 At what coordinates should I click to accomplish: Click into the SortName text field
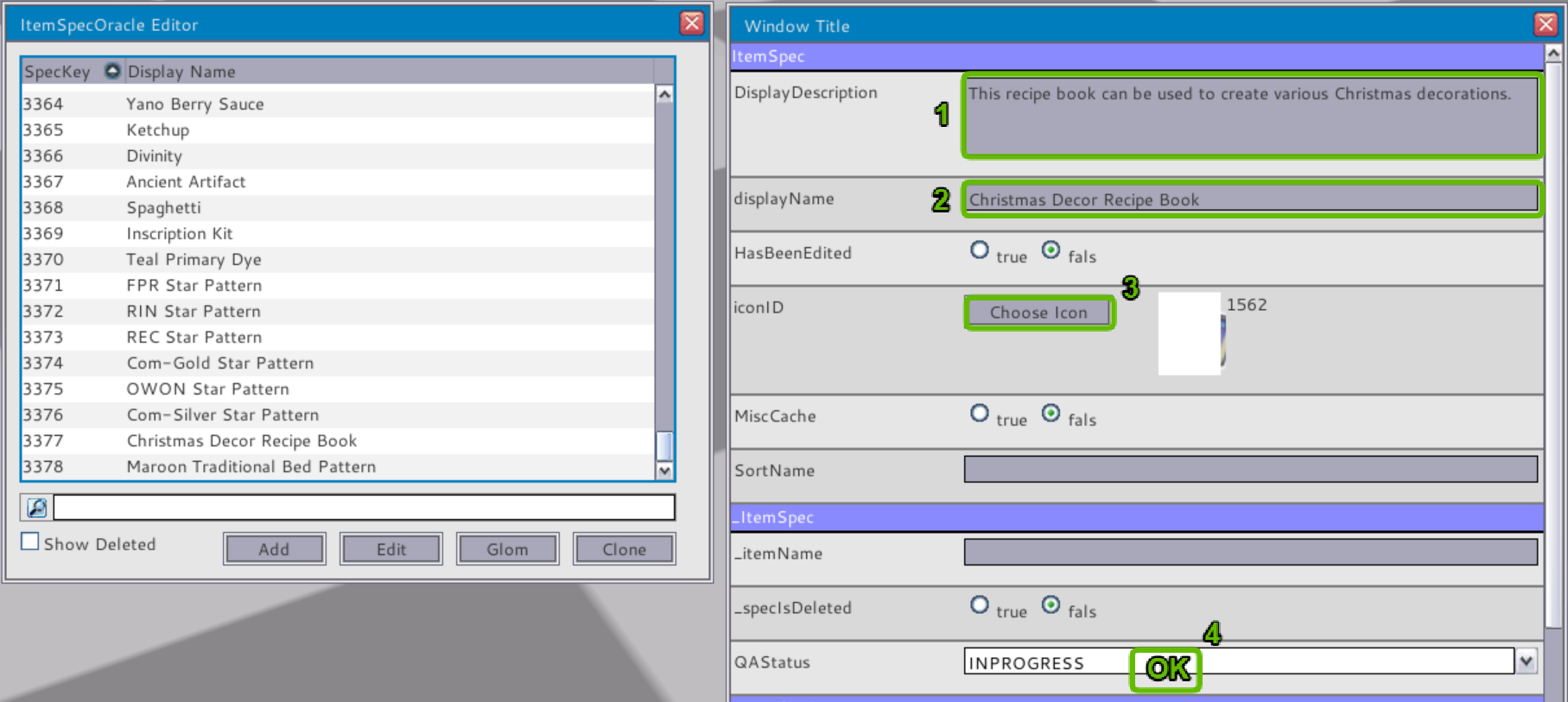tap(1250, 470)
